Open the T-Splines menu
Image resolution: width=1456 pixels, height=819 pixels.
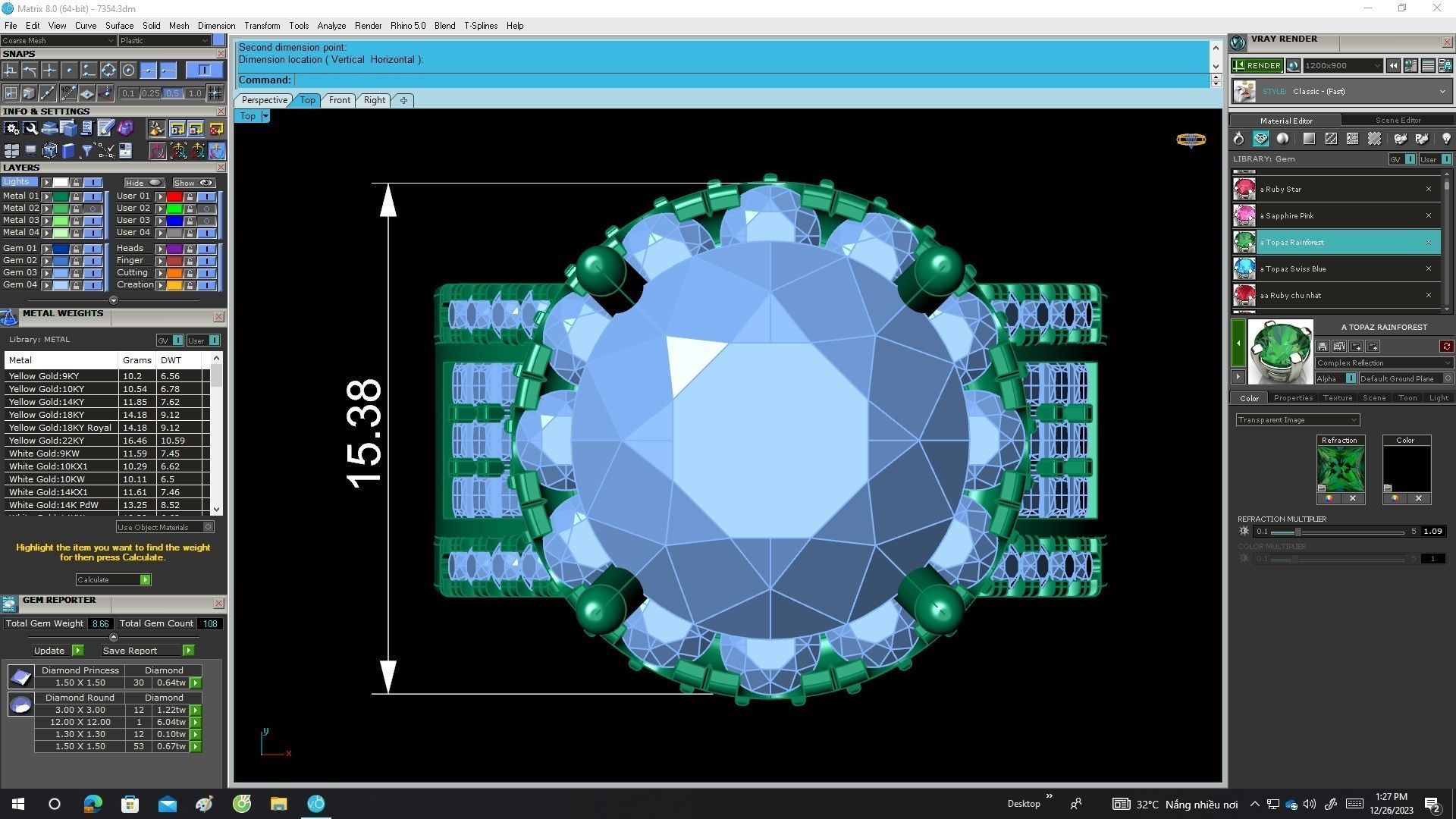480,26
